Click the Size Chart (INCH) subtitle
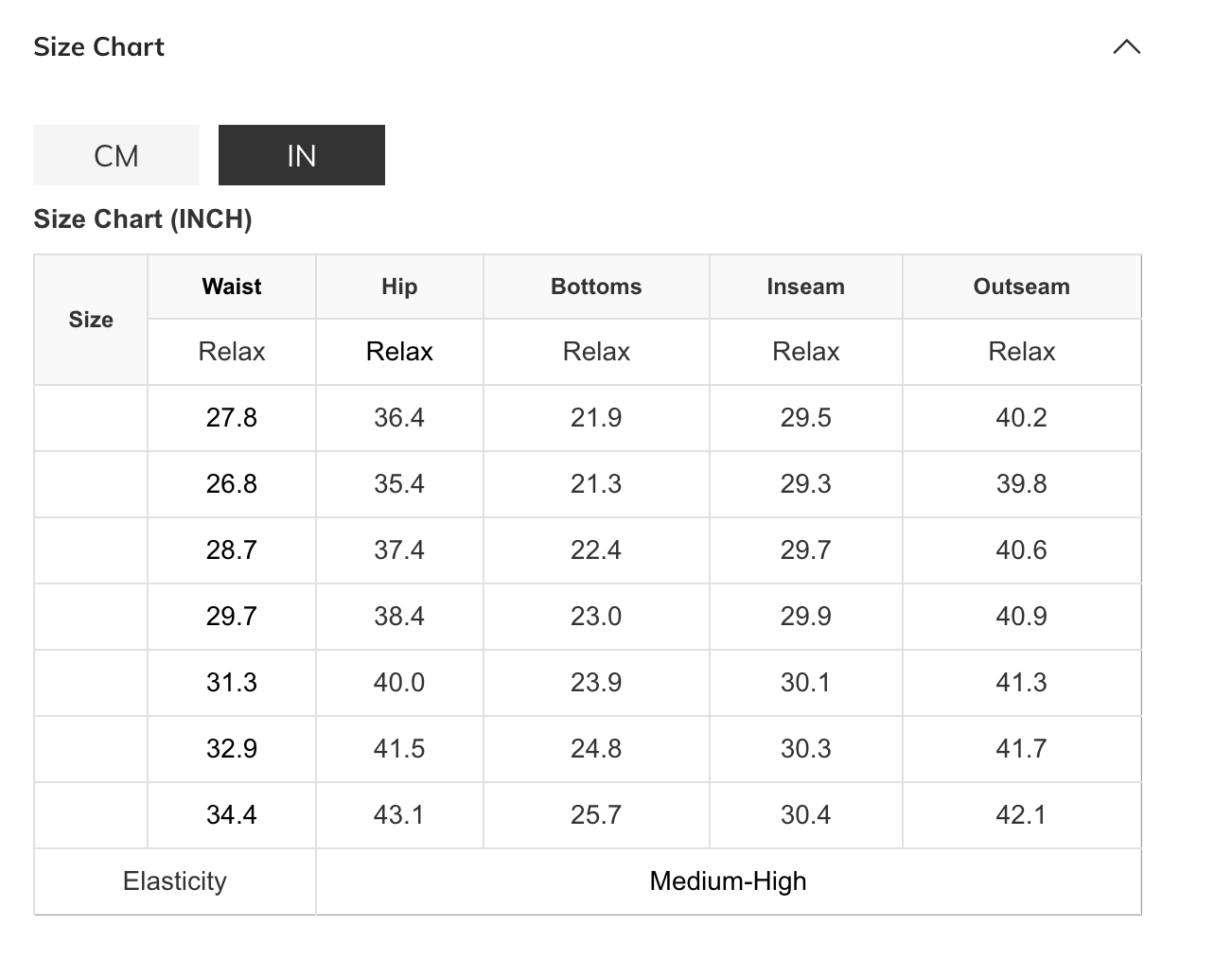Image resolution: width=1232 pixels, height=959 pixels. click(x=142, y=219)
